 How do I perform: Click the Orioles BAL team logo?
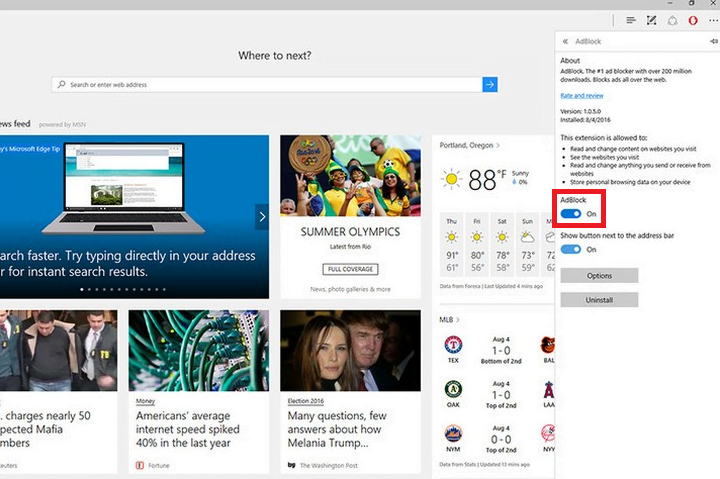(547, 345)
